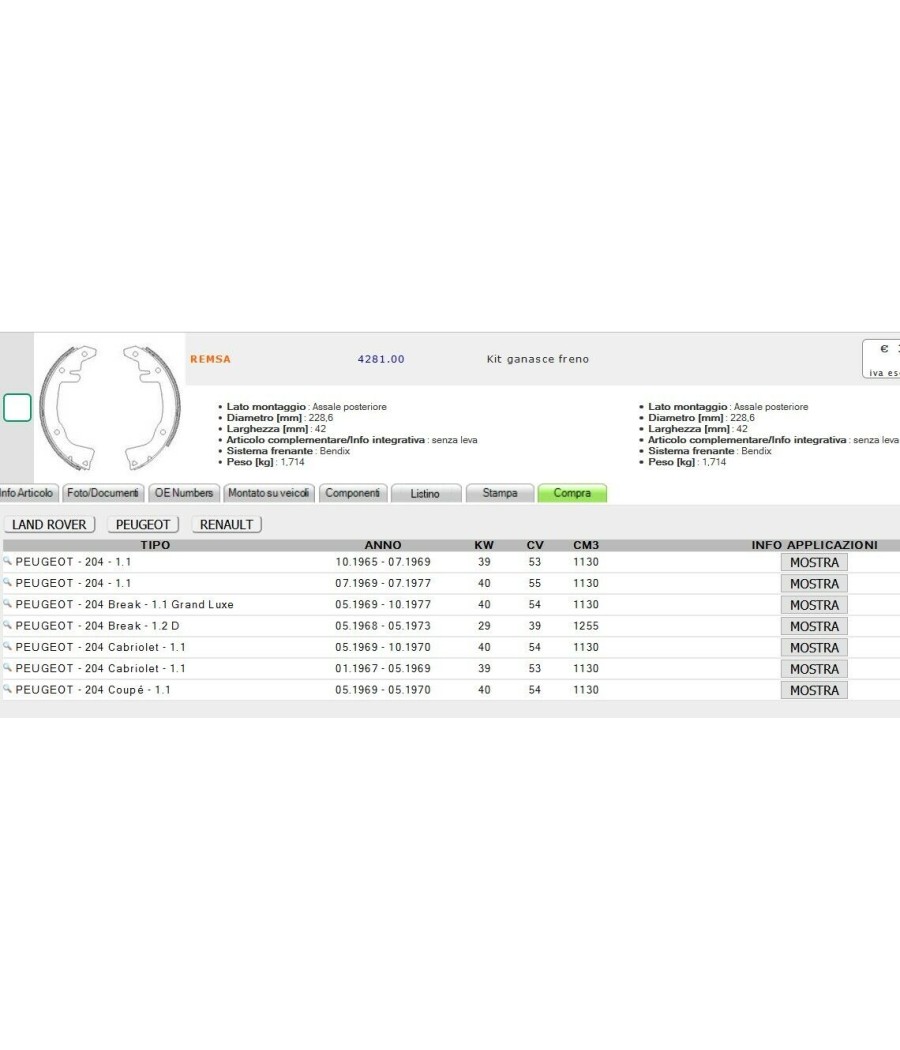
Task: Switch to the Foto/Documenti tab
Action: point(102,493)
